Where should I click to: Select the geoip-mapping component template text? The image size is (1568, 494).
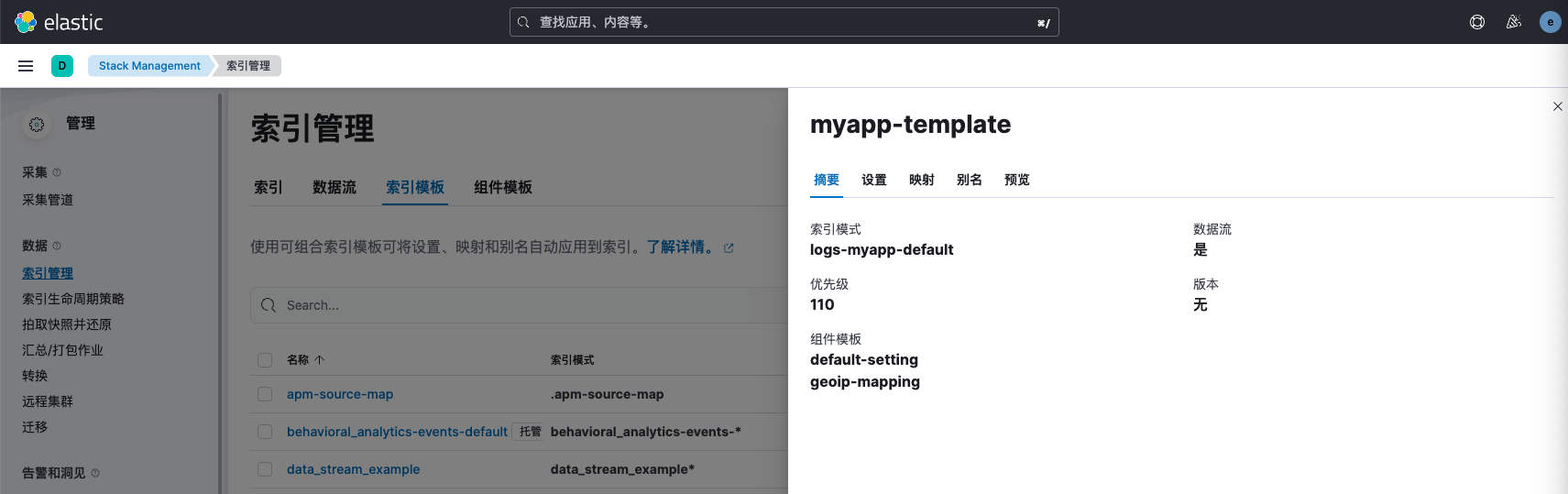pos(865,382)
